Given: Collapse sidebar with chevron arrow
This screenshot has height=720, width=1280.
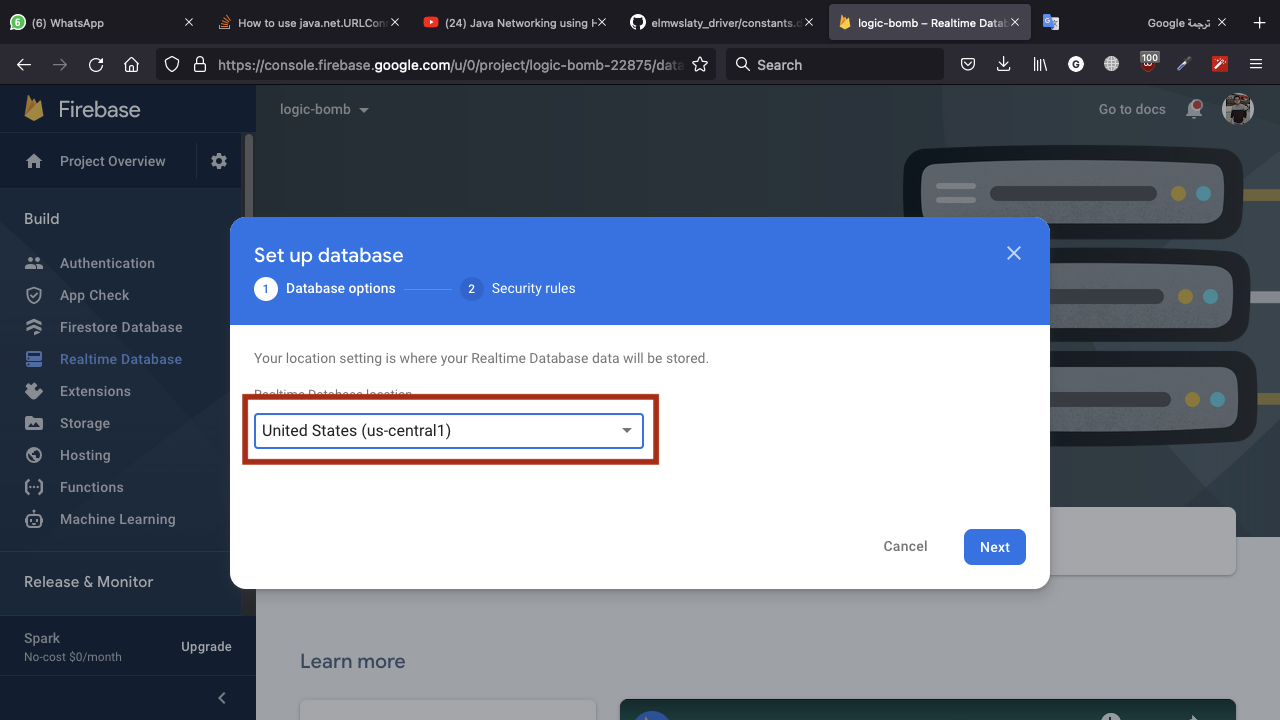Looking at the screenshot, I should tap(222, 698).
